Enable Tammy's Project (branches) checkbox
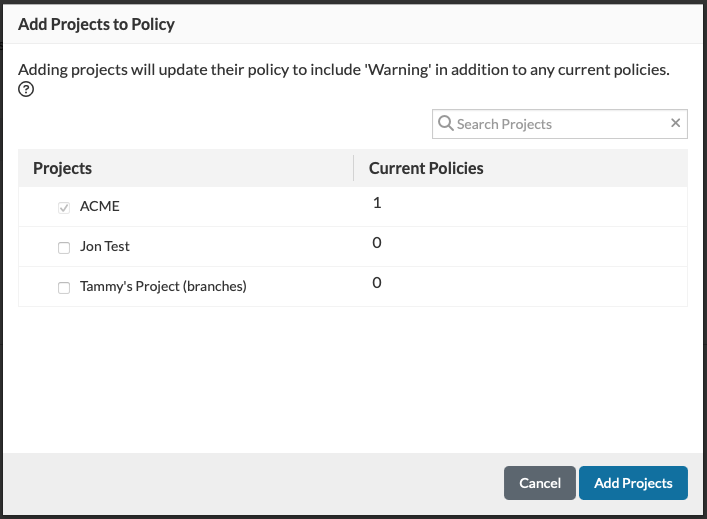This screenshot has width=707, height=519. click(x=64, y=287)
